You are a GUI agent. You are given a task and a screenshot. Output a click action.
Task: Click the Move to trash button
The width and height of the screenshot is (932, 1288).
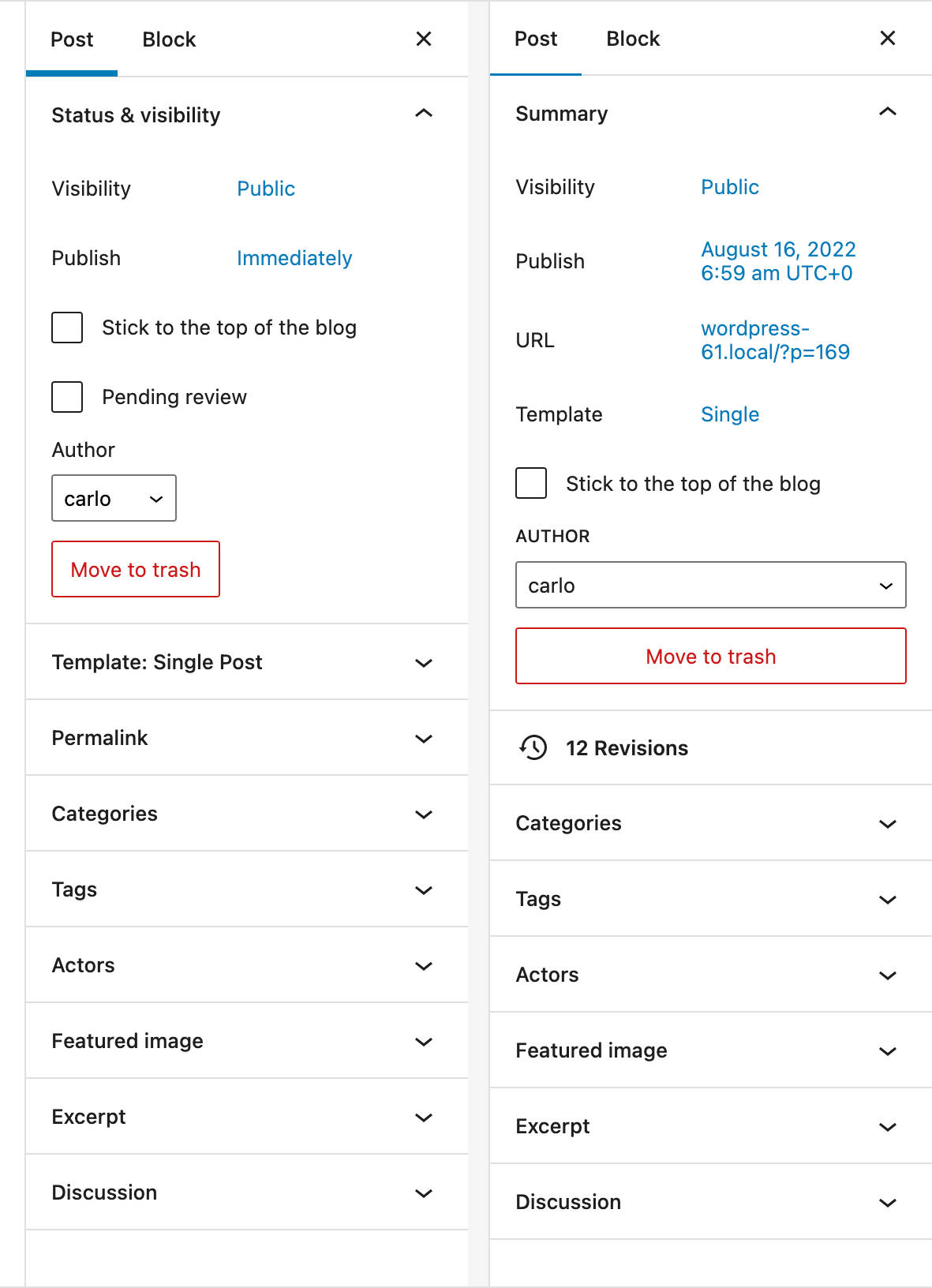pyautogui.click(x=135, y=569)
